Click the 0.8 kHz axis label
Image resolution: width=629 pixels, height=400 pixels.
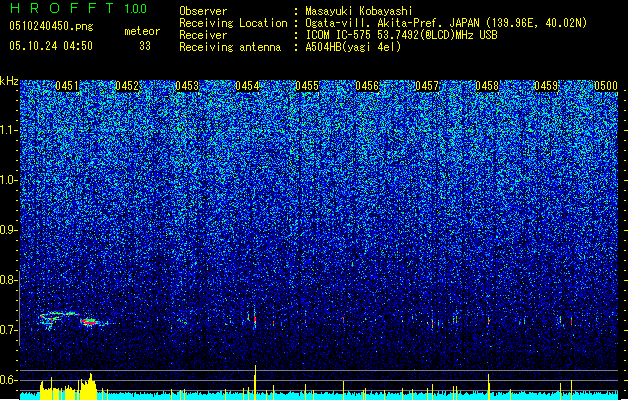tap(8, 280)
